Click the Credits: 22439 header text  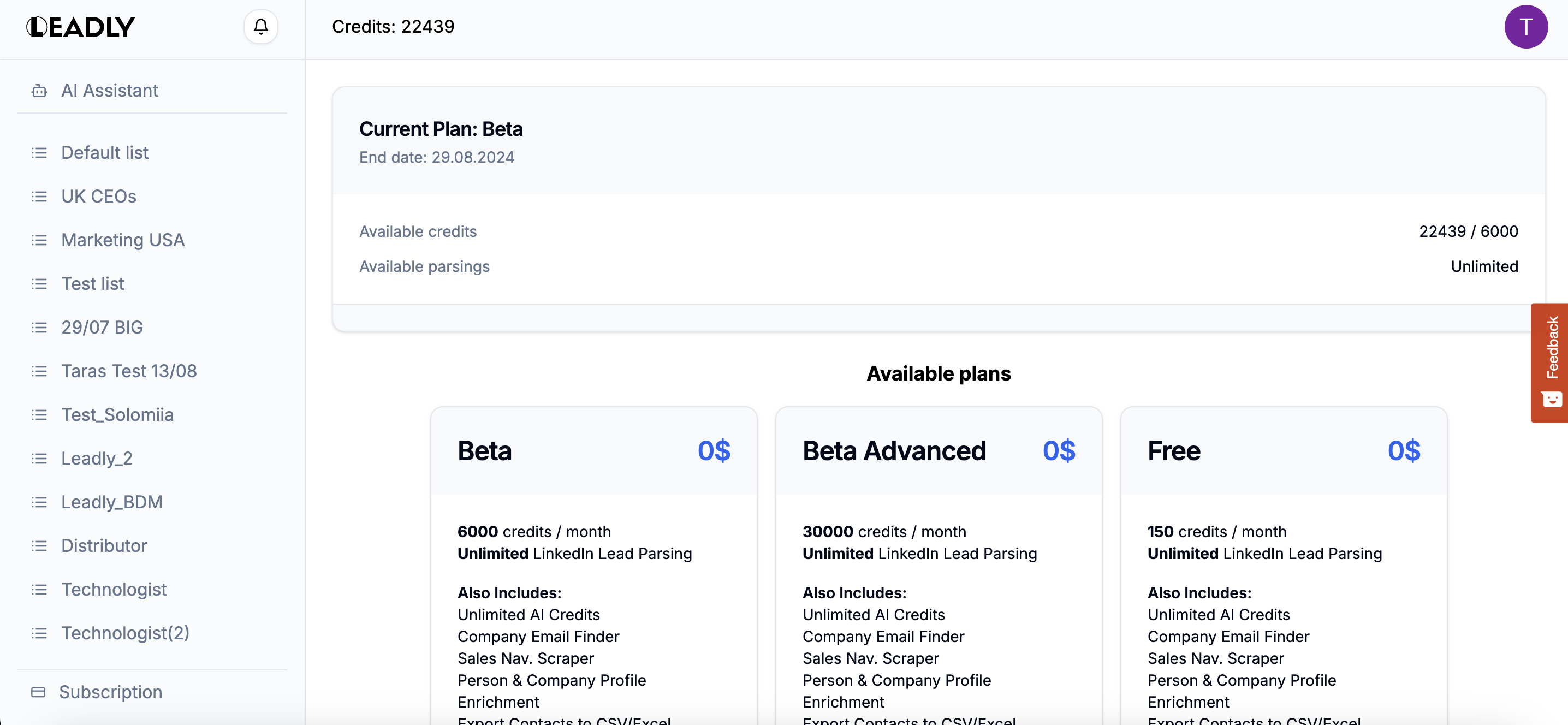click(393, 27)
